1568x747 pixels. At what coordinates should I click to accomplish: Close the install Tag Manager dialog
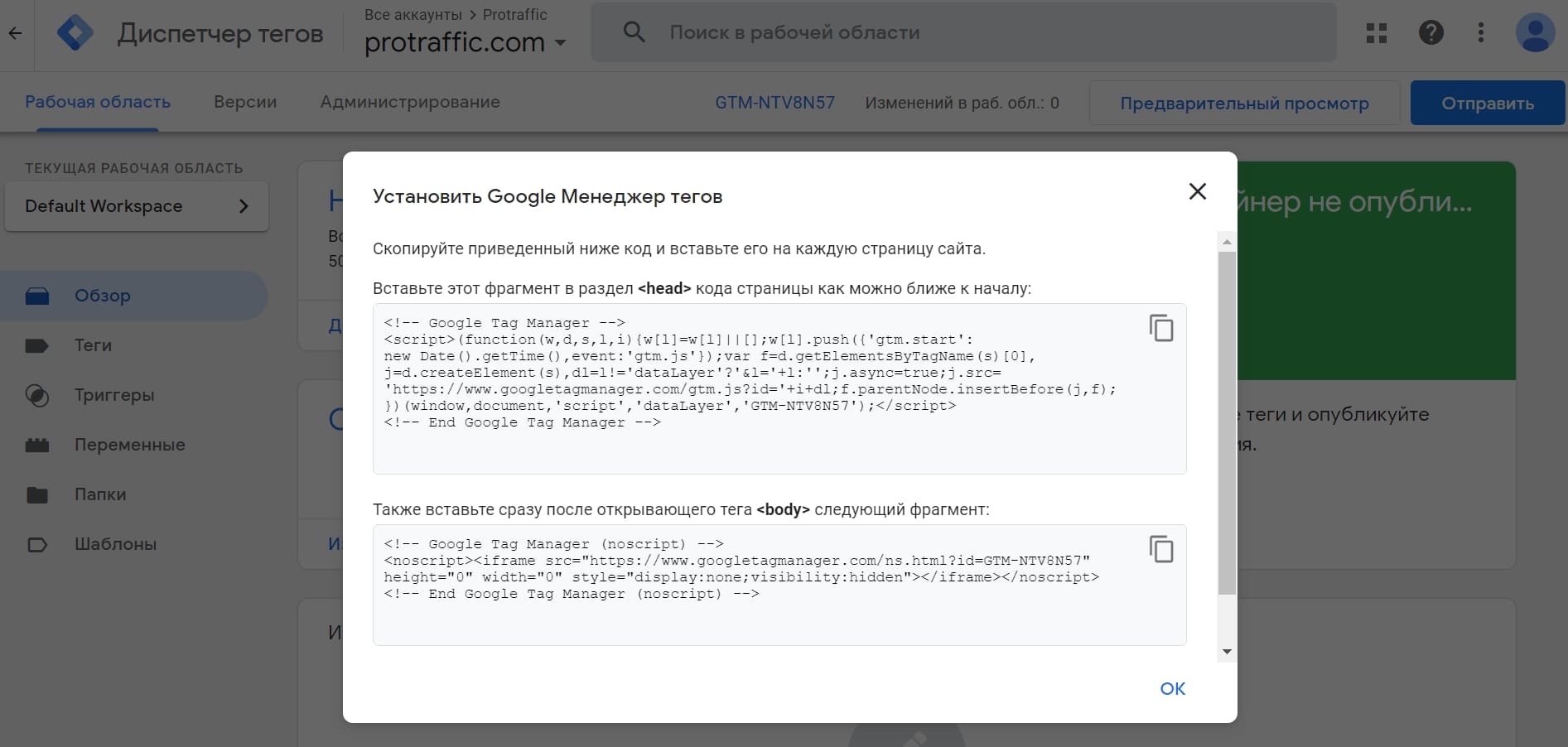1197,191
